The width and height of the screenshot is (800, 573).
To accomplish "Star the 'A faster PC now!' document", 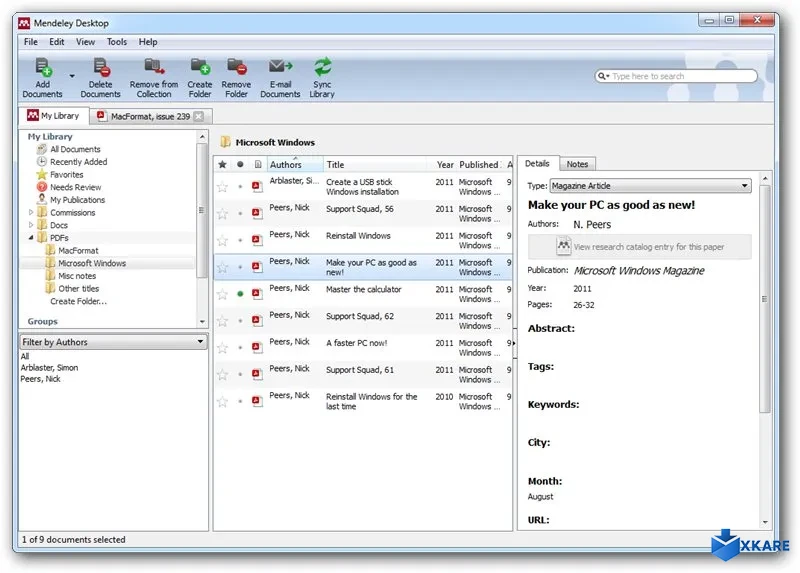I will pyautogui.click(x=223, y=348).
